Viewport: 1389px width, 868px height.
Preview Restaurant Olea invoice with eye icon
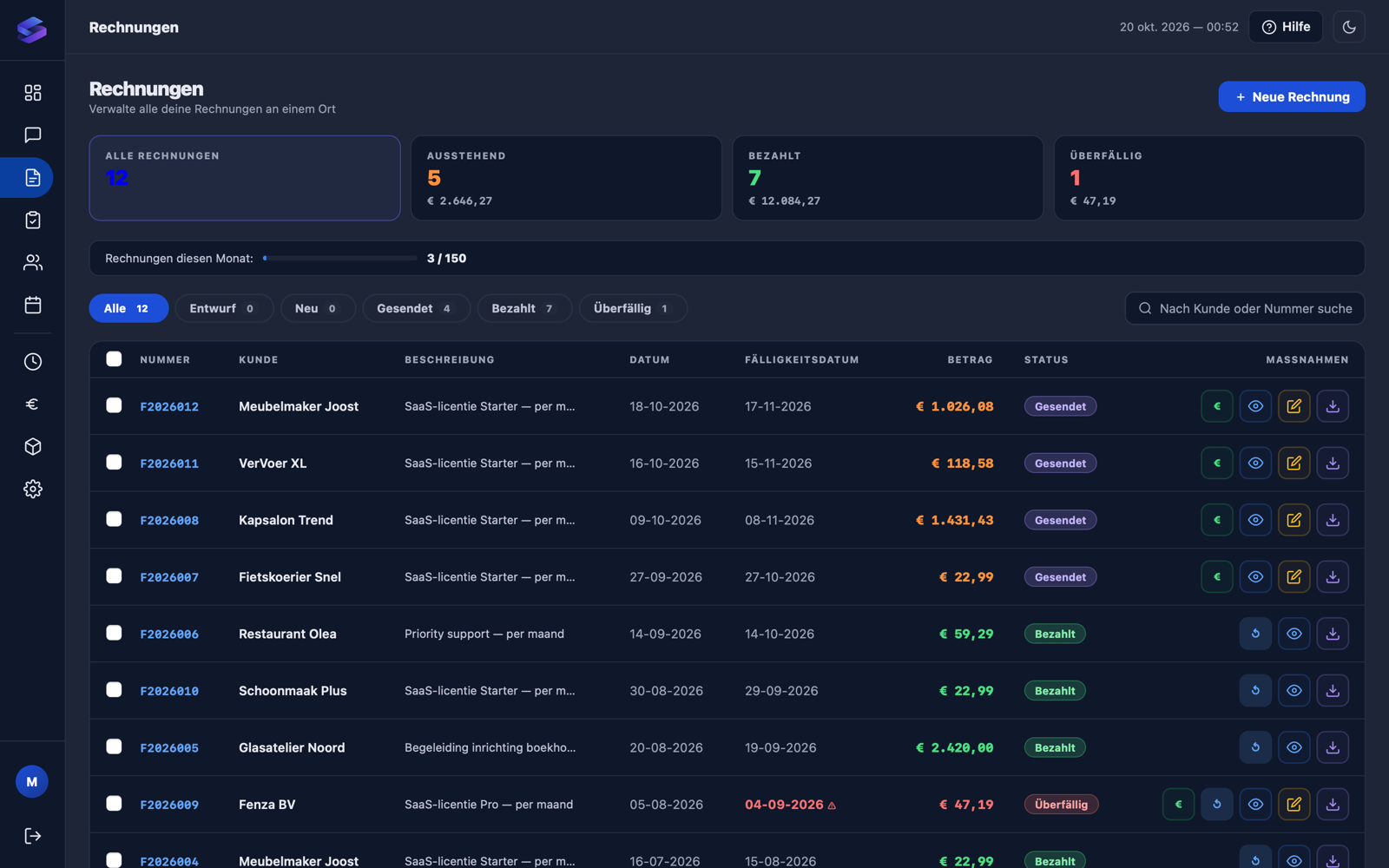point(1294,634)
